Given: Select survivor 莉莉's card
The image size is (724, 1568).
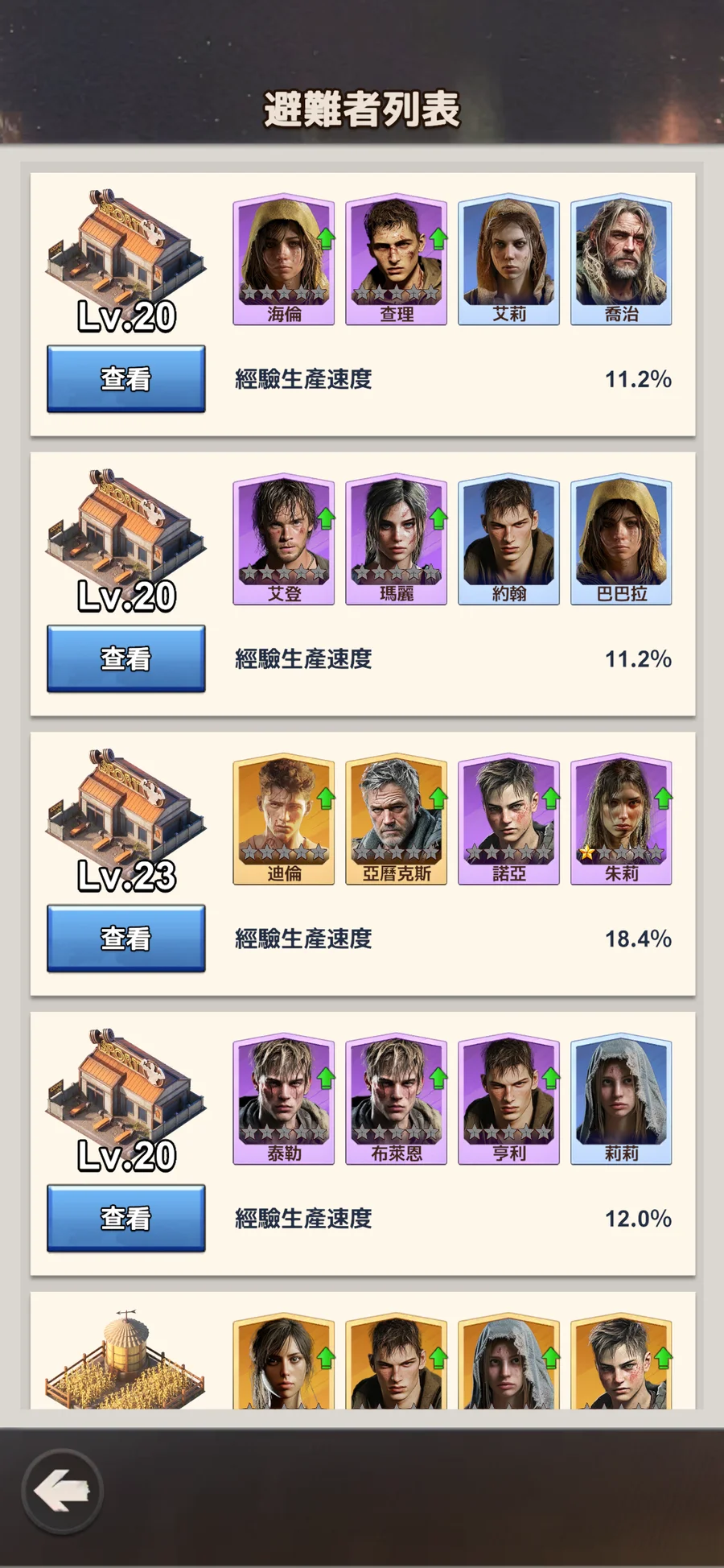Looking at the screenshot, I should click(622, 1100).
